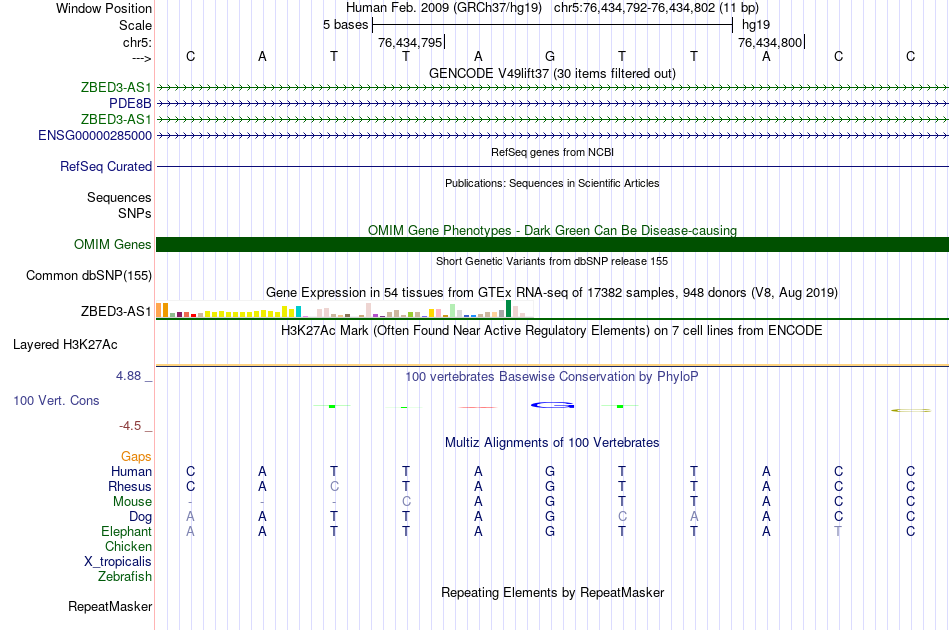Click RefSeq genes from NCBI title
The image size is (950, 630).
(x=552, y=152)
